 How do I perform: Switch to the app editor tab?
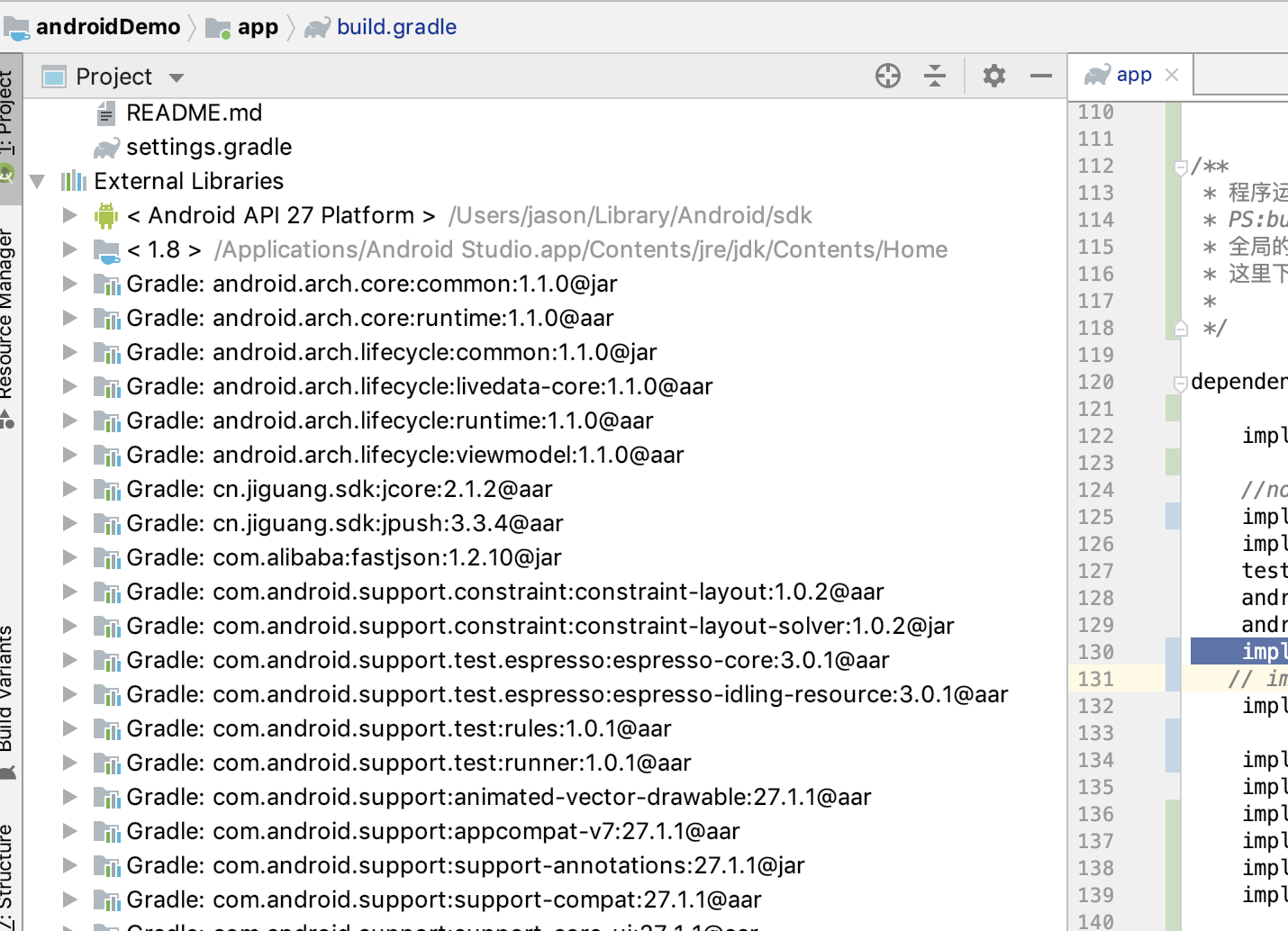click(x=1133, y=75)
